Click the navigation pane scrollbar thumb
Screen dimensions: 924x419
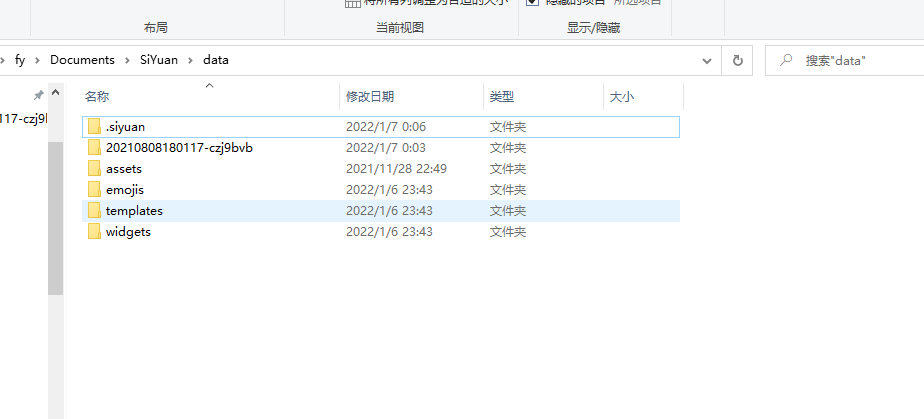coord(55,218)
